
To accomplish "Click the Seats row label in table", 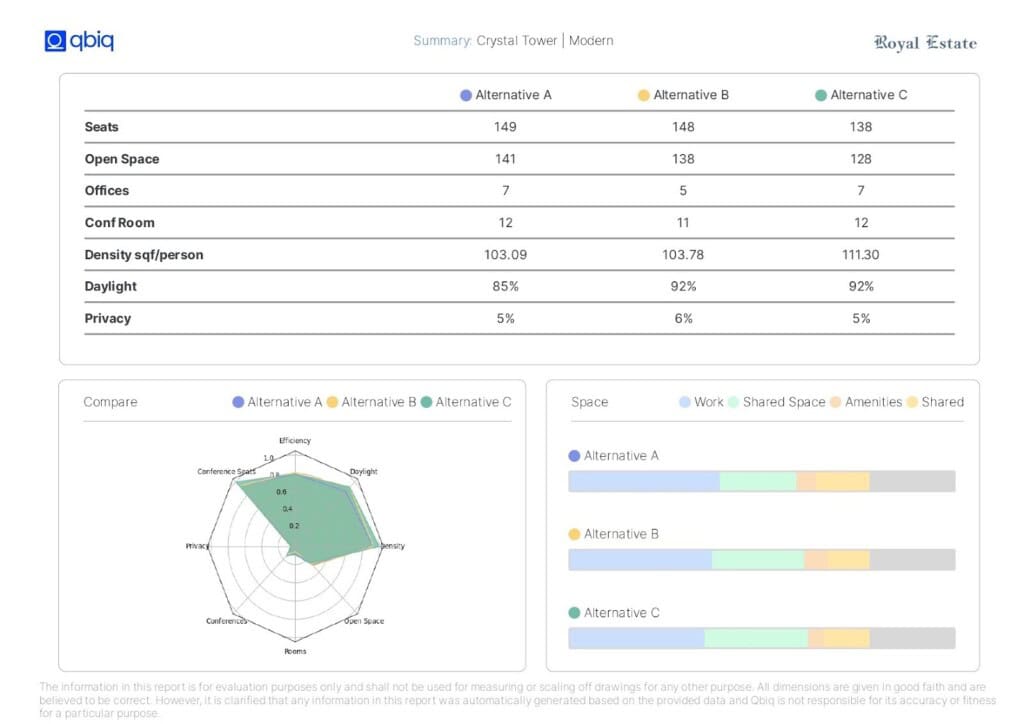I will pyautogui.click(x=102, y=127).
